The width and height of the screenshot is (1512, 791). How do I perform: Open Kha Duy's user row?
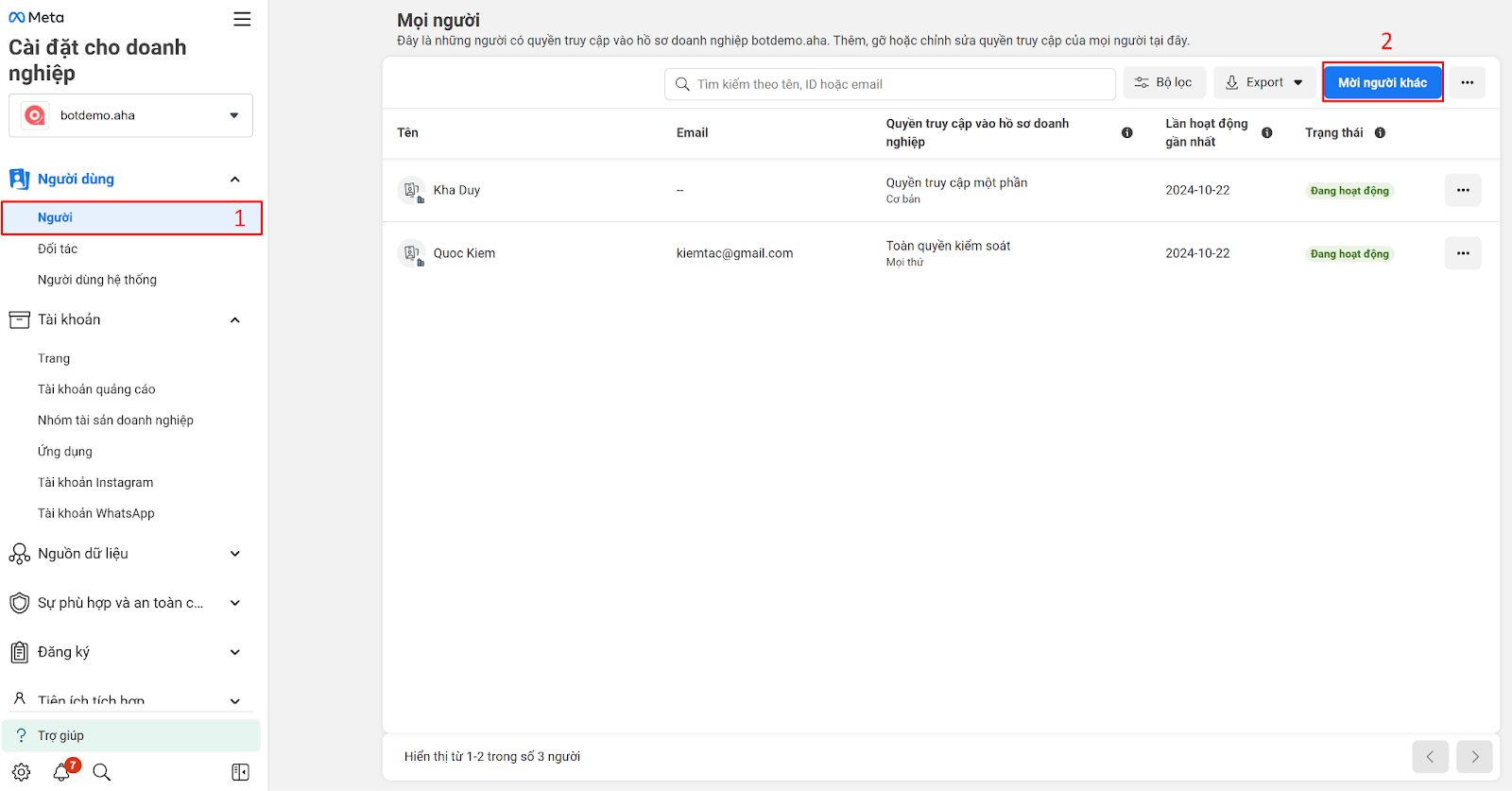click(x=940, y=190)
